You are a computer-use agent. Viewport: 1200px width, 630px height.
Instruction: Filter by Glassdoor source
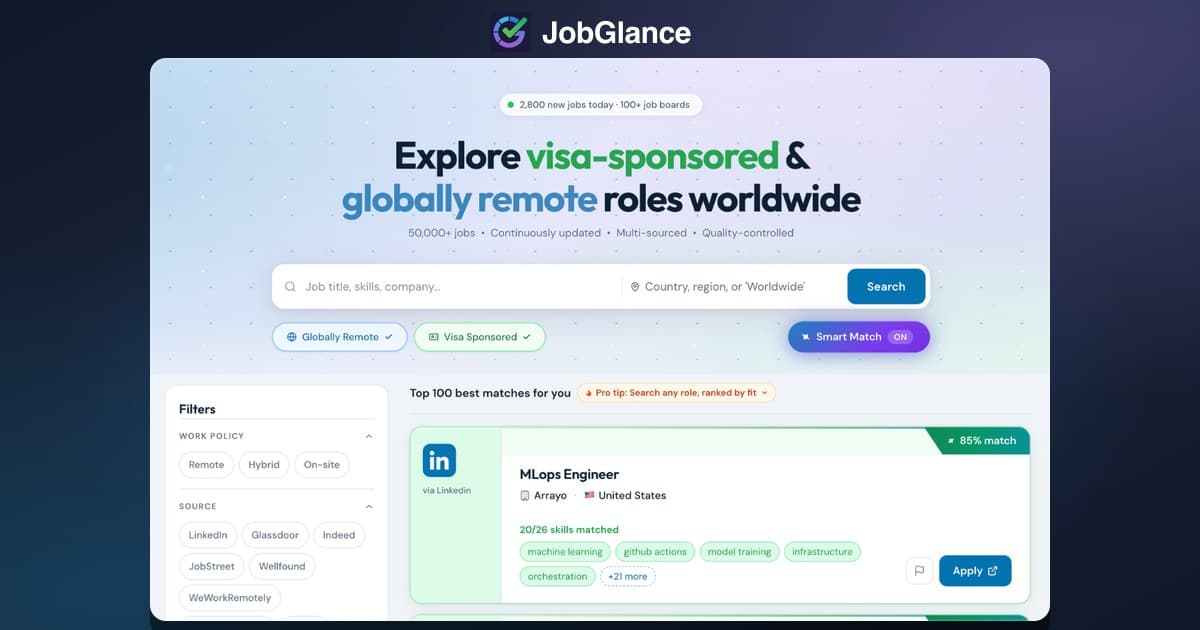[x=275, y=535]
